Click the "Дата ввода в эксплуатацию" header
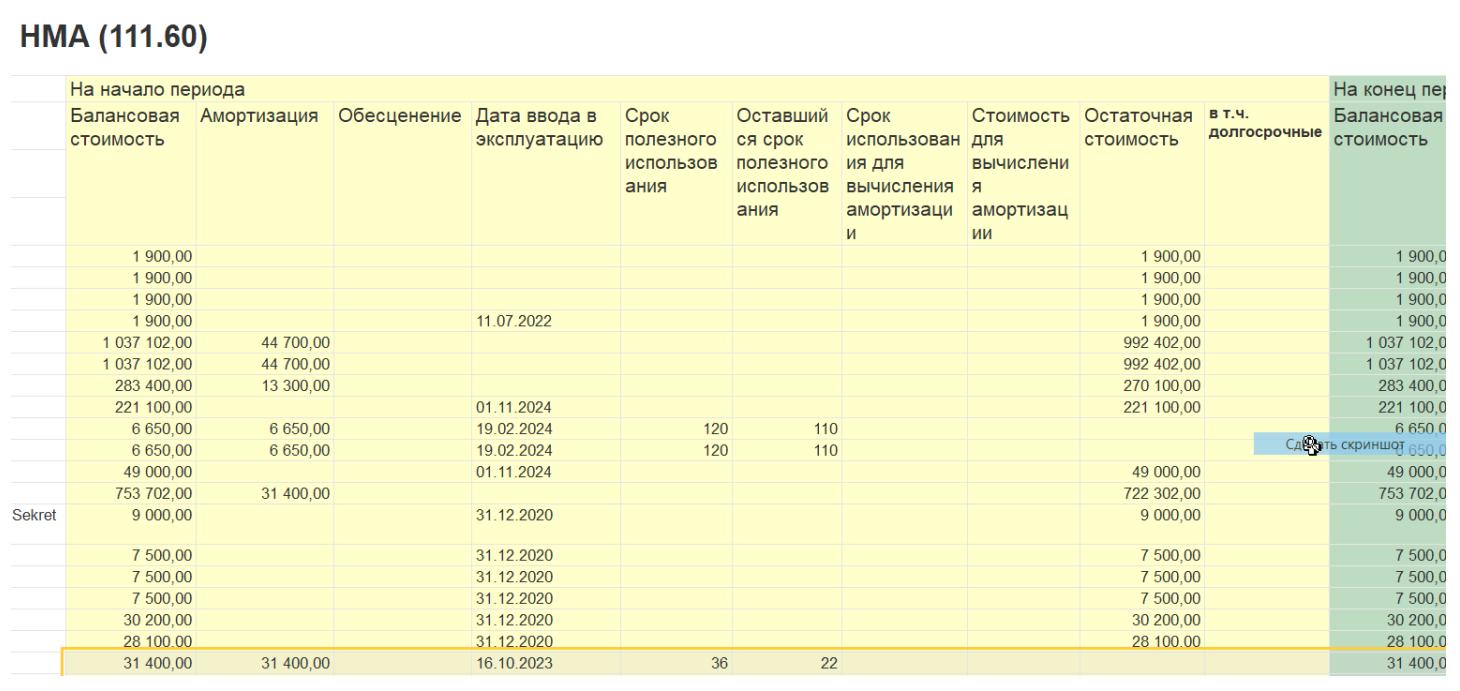This screenshot has width=1460, height=691. click(541, 127)
